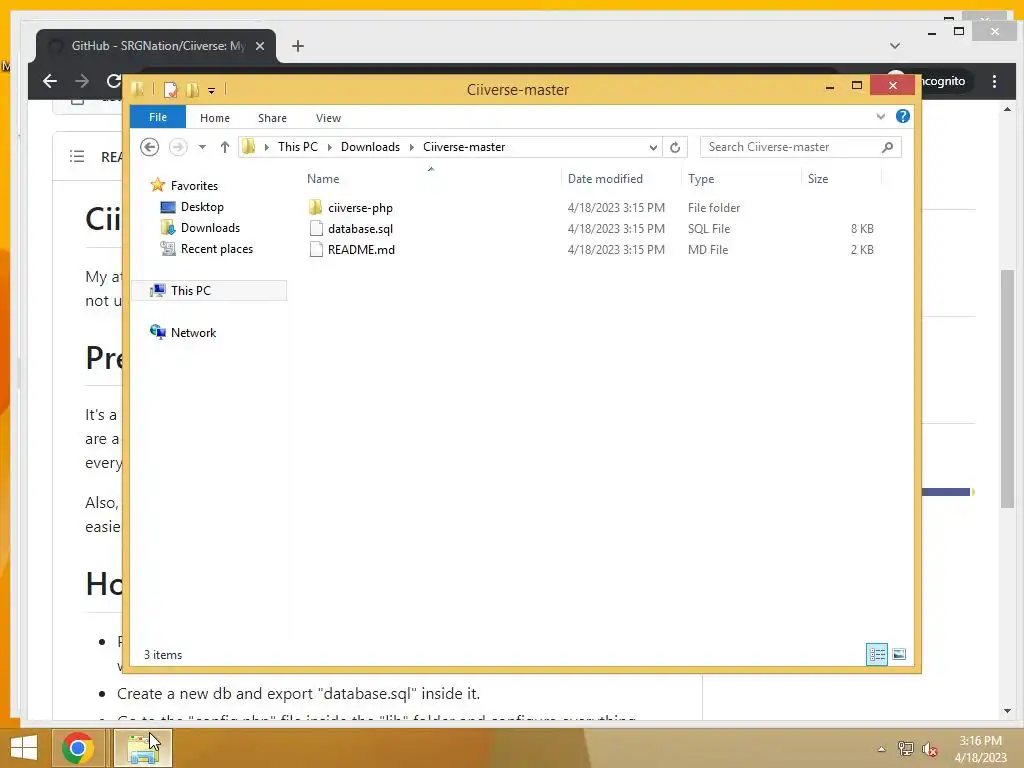Select Desktop in Favorites

(x=202, y=206)
